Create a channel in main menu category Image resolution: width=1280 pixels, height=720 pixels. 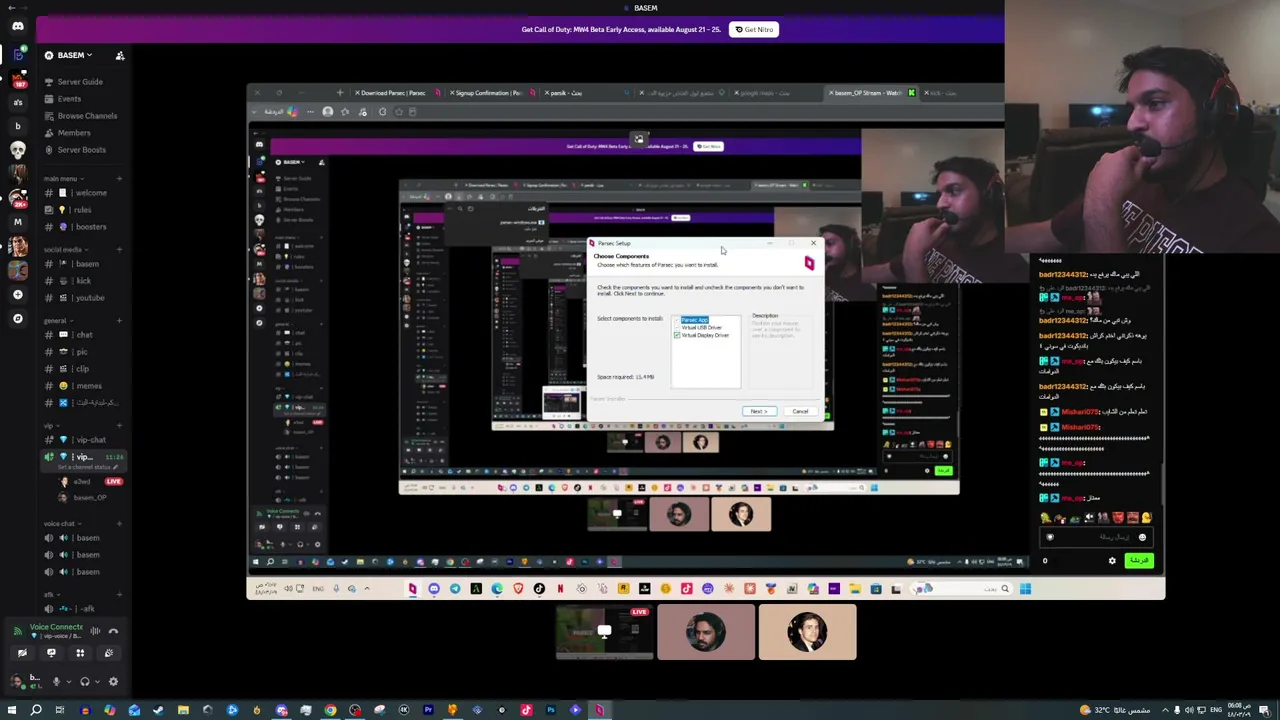pos(119,179)
